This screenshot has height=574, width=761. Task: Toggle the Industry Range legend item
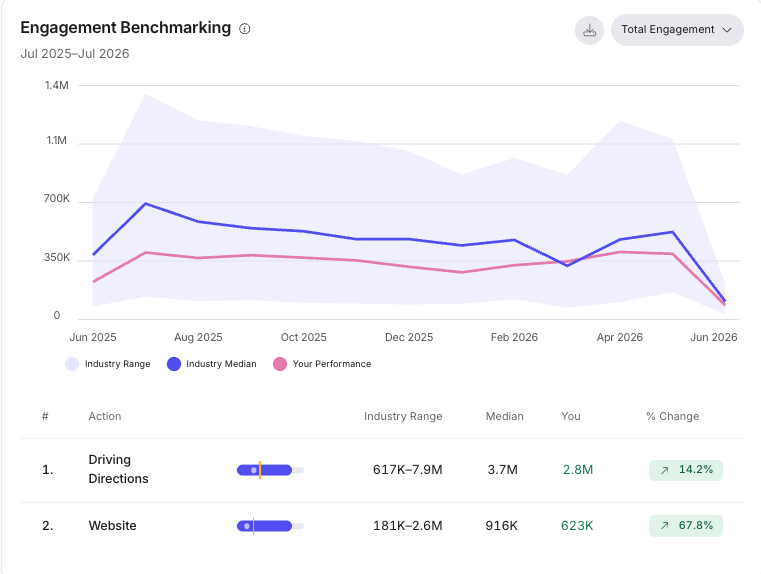click(x=108, y=364)
